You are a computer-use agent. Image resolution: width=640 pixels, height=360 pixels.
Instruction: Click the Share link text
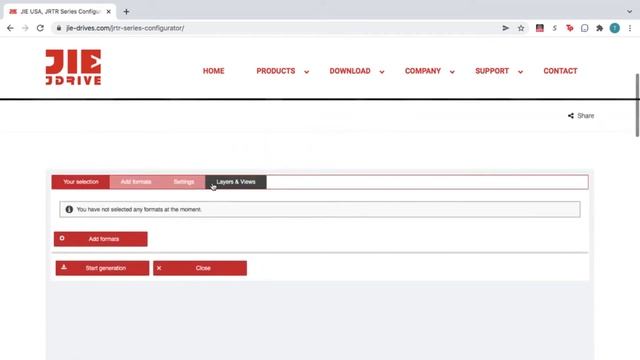585,116
